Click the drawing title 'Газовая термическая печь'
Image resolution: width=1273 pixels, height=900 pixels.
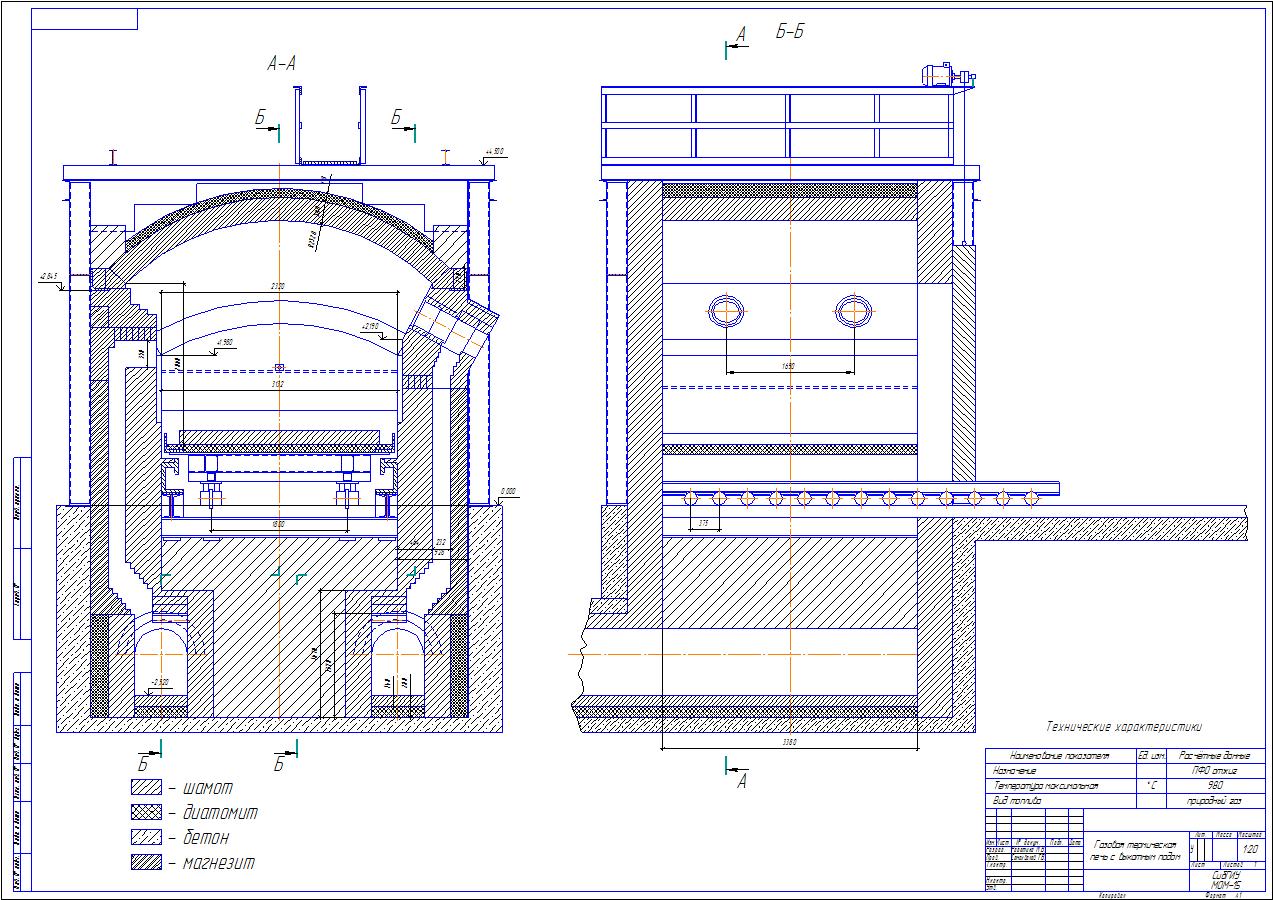[x=1135, y=850]
